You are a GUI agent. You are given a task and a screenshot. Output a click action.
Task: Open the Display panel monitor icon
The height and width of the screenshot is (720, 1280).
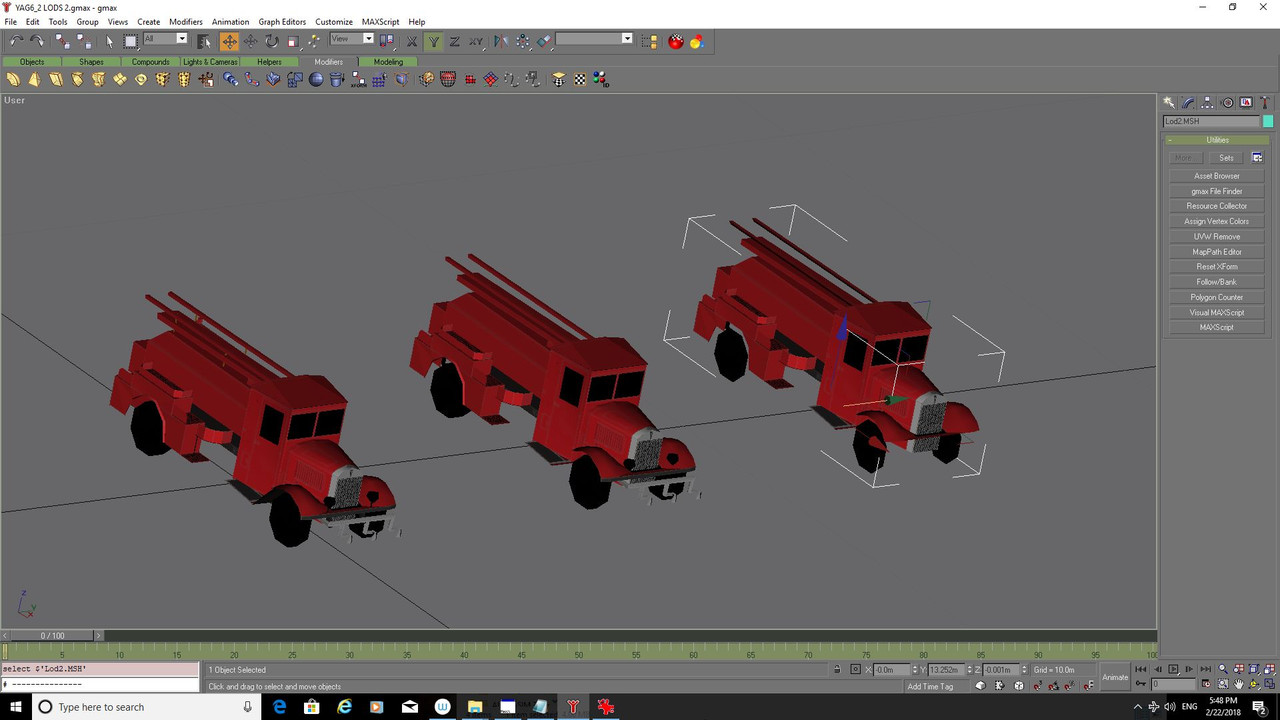click(x=1246, y=102)
